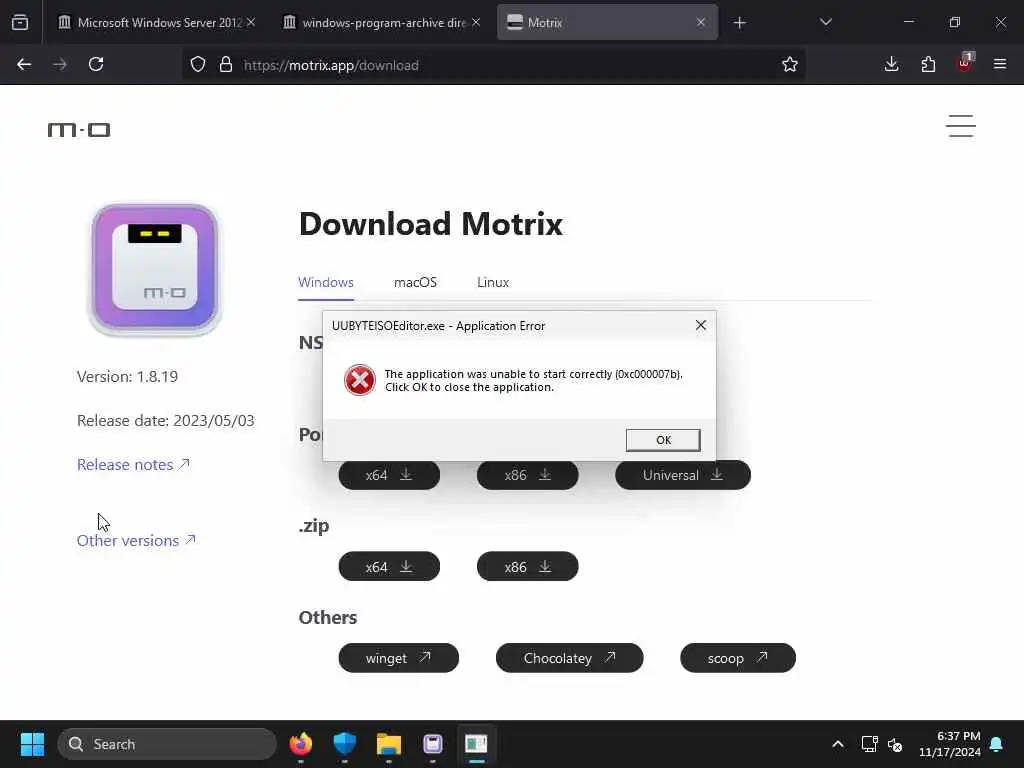Click the network status tray icon
The image size is (1024, 768).
click(x=869, y=744)
